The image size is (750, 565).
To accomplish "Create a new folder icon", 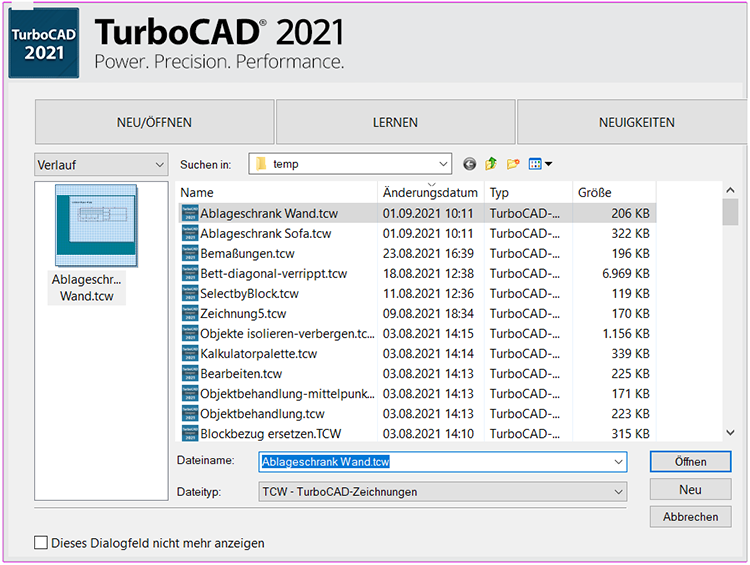I will click(513, 164).
